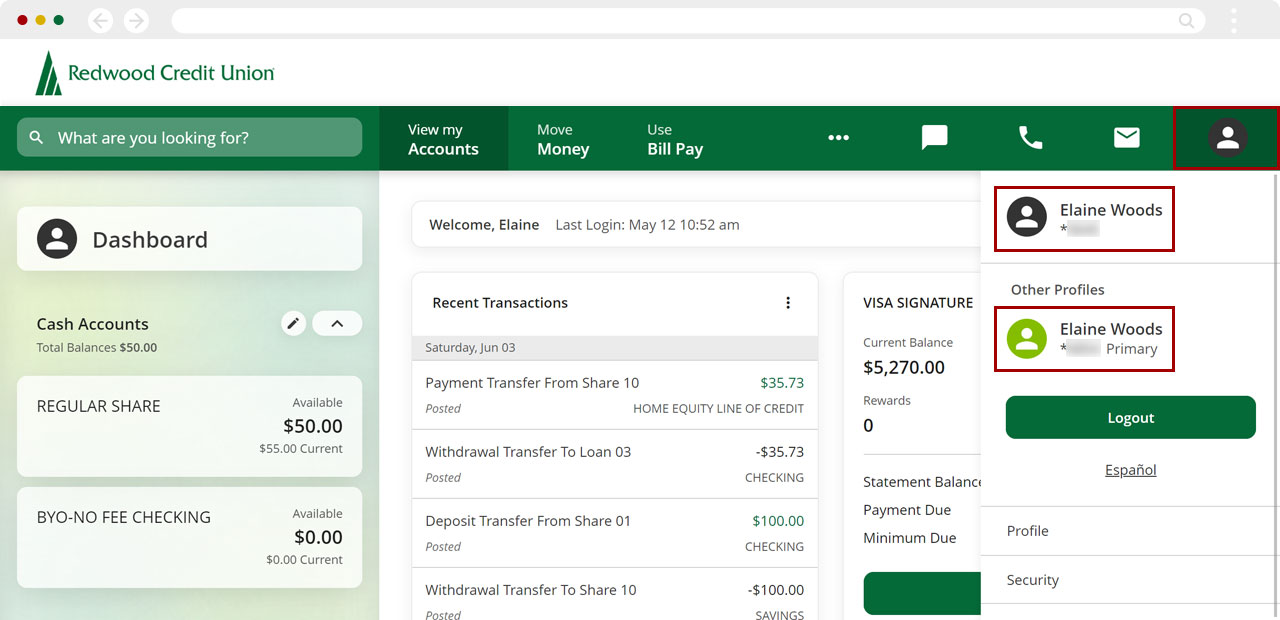Click the user profile icon in navbar
Viewport: 1280px width, 620px height.
coord(1227,138)
